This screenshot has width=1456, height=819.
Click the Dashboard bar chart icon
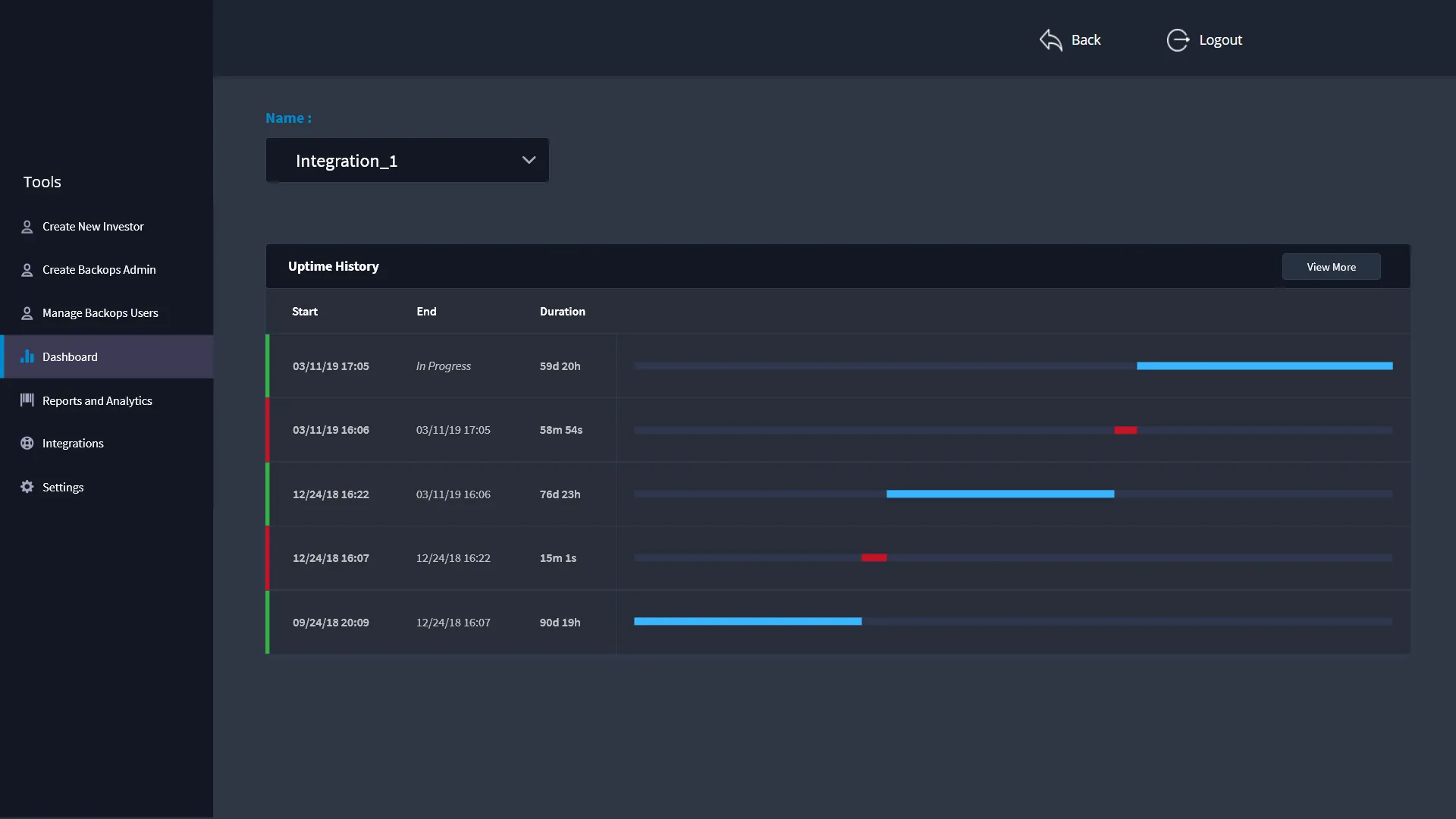[27, 356]
